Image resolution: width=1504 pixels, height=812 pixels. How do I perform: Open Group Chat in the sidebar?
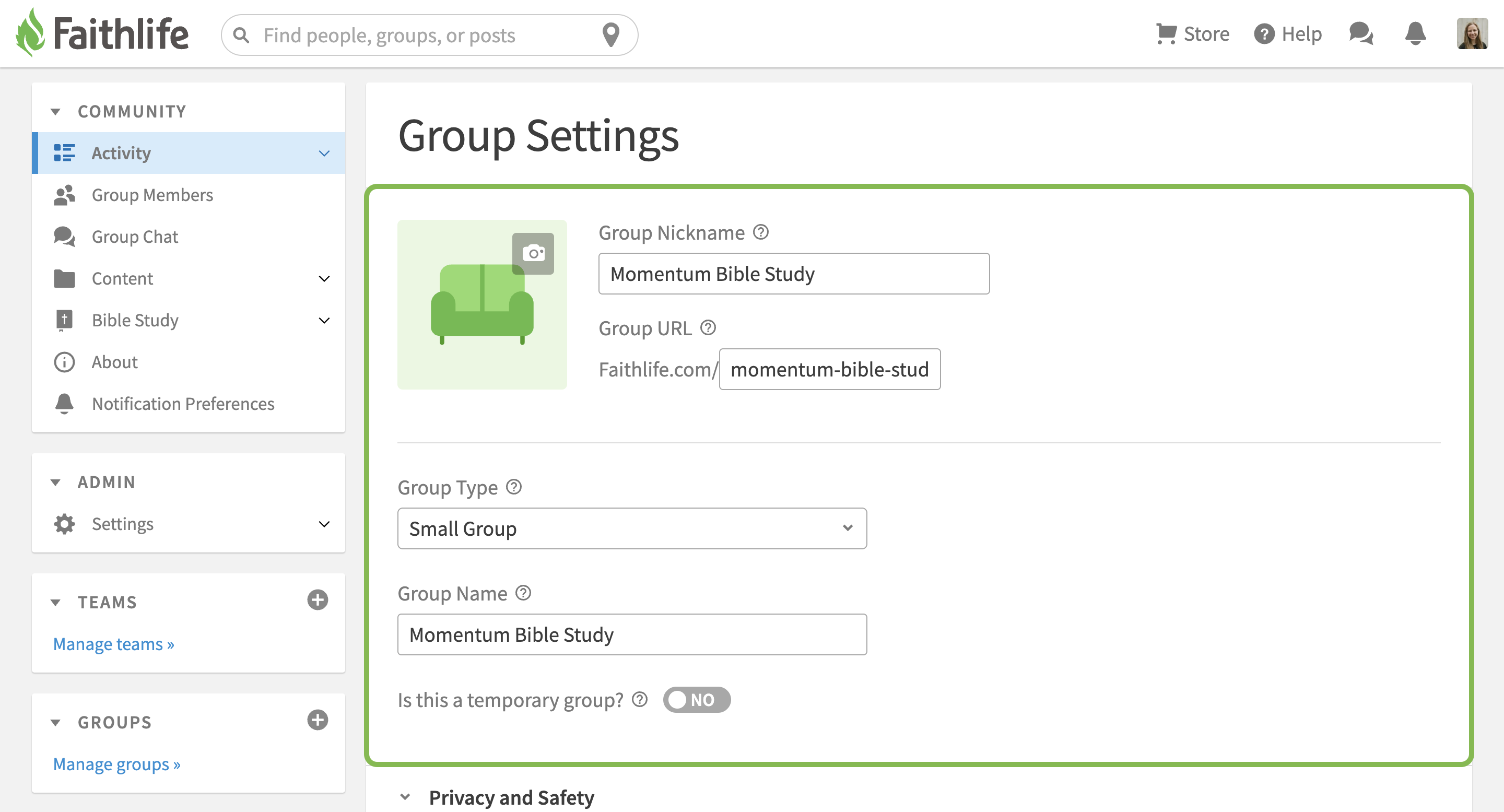click(x=189, y=237)
